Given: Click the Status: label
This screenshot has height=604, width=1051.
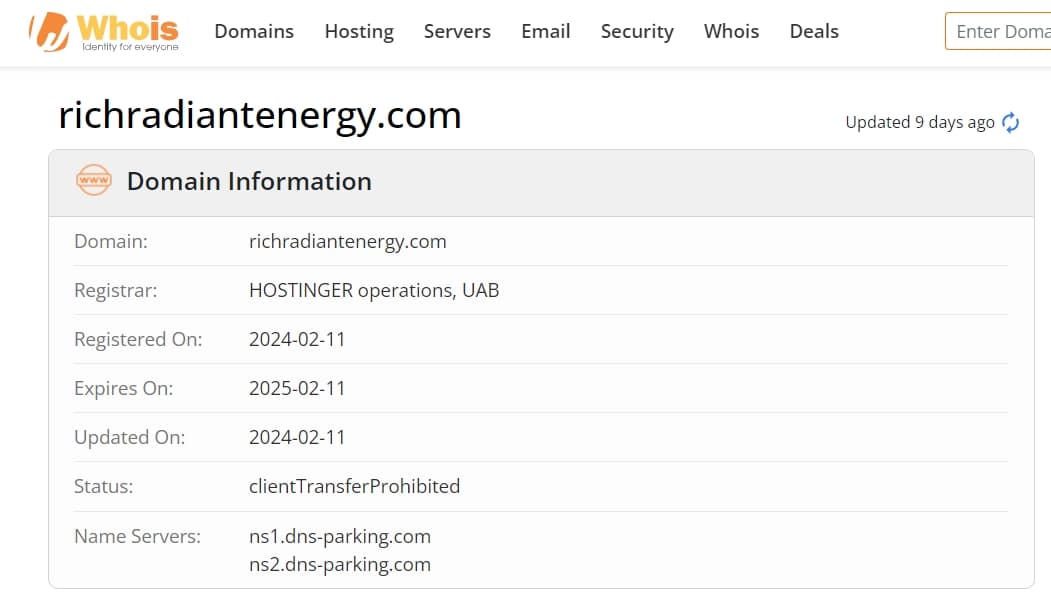Looking at the screenshot, I should pyautogui.click(x=103, y=486).
